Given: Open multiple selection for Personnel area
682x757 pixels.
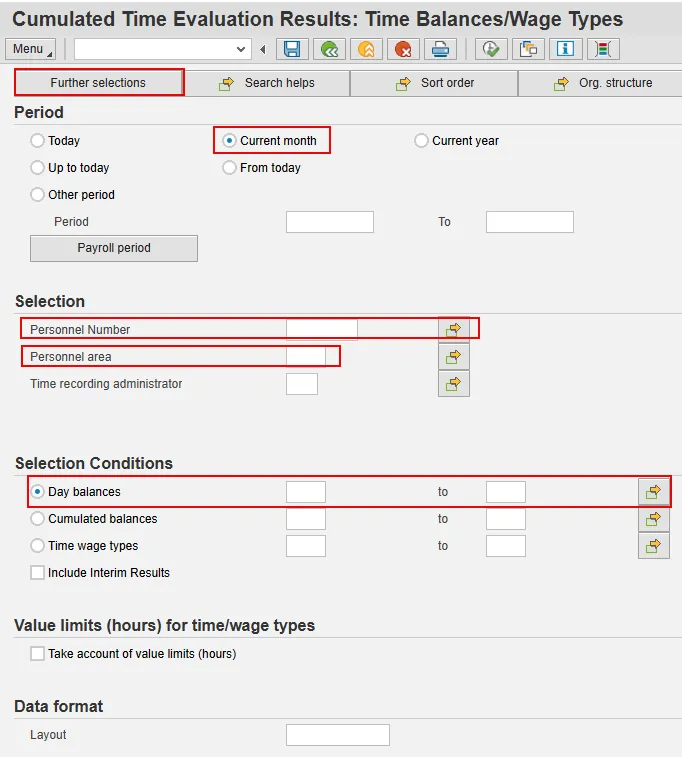Looking at the screenshot, I should pyautogui.click(x=454, y=357).
